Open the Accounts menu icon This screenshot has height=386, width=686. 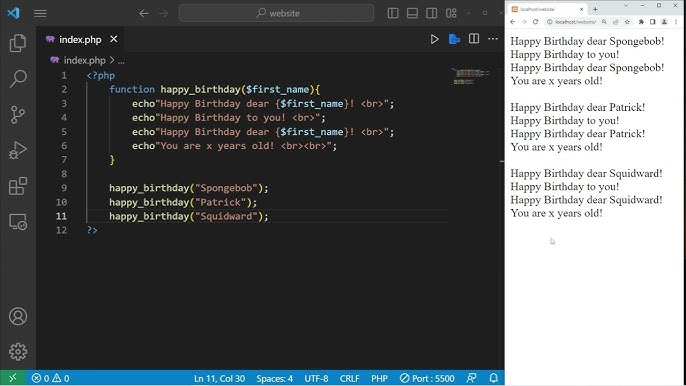pyautogui.click(x=18, y=316)
